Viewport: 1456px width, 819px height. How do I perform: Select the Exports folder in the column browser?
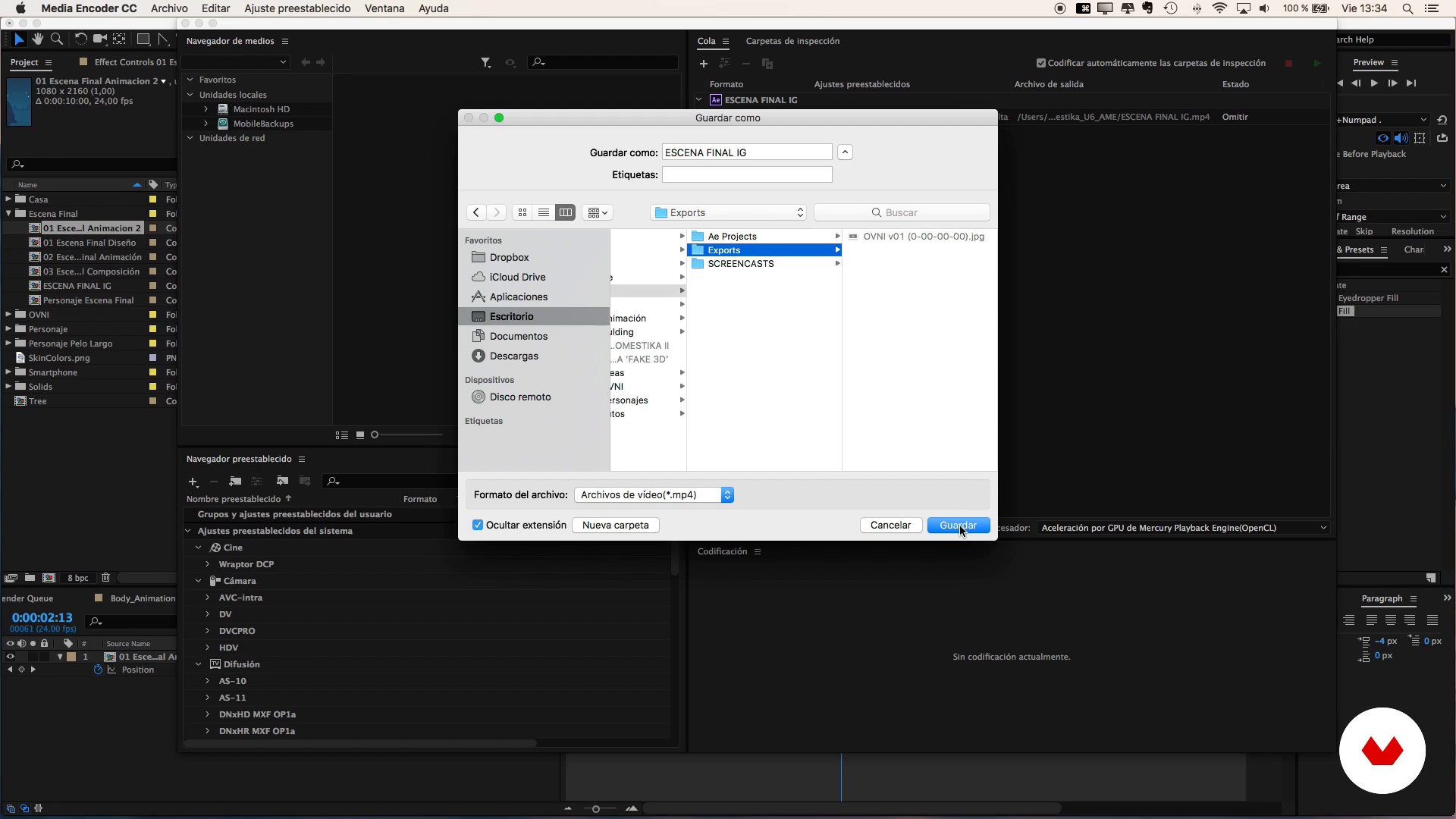click(764, 250)
